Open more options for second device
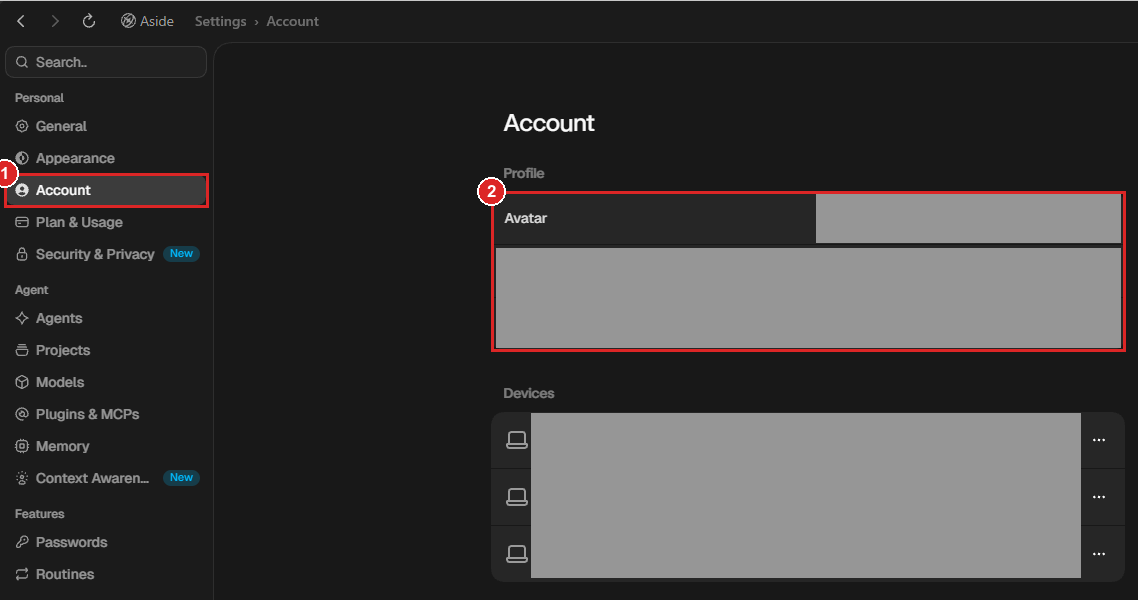This screenshot has width=1138, height=600. pos(1099,497)
